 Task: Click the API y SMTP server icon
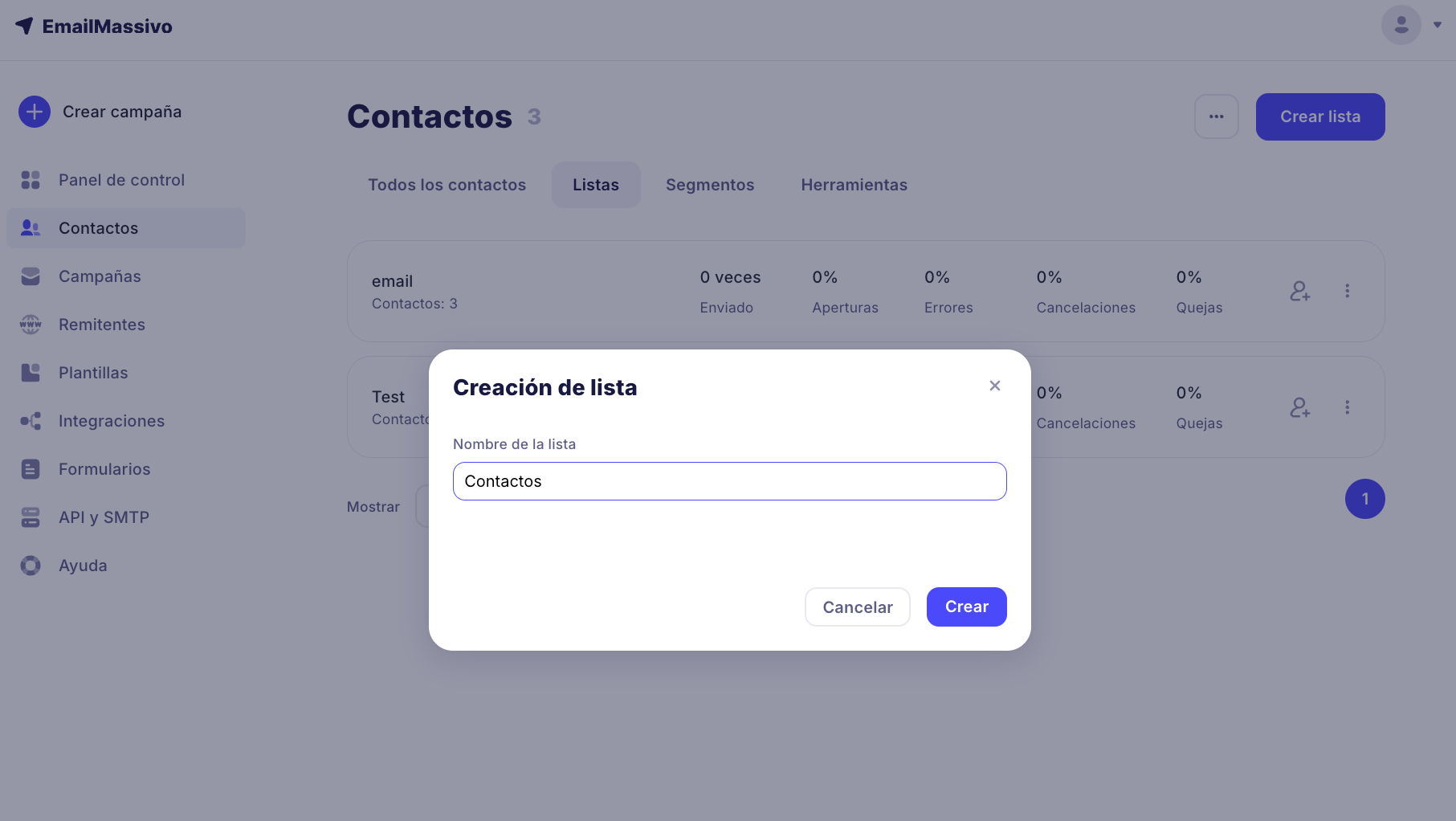[x=31, y=517]
